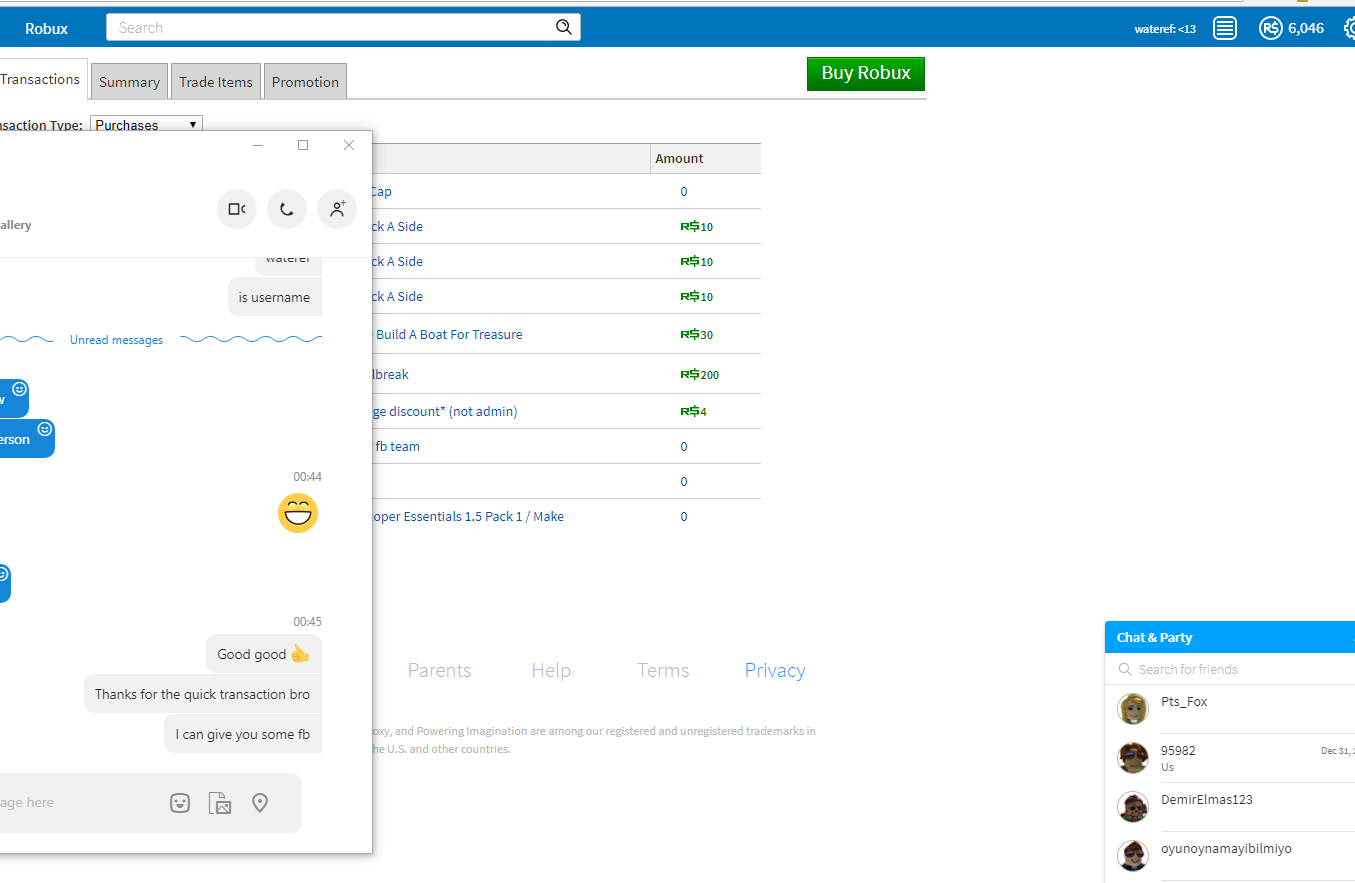The image size is (1355, 883).
Task: Open Build A Boat For Treasure link
Action: (x=449, y=334)
